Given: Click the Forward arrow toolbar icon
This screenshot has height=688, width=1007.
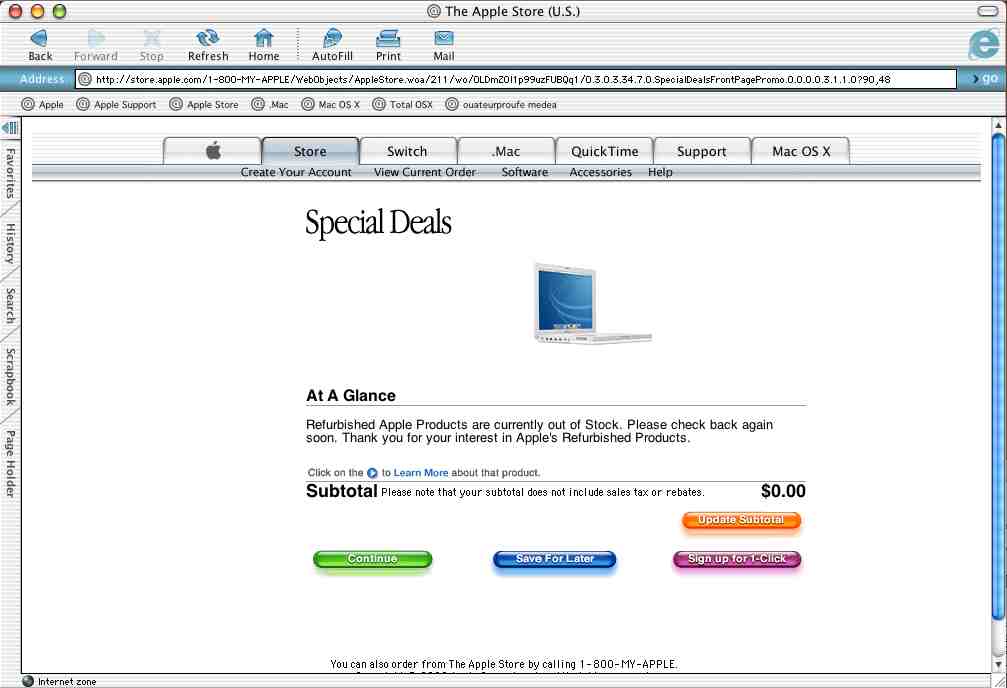Looking at the screenshot, I should (96, 39).
